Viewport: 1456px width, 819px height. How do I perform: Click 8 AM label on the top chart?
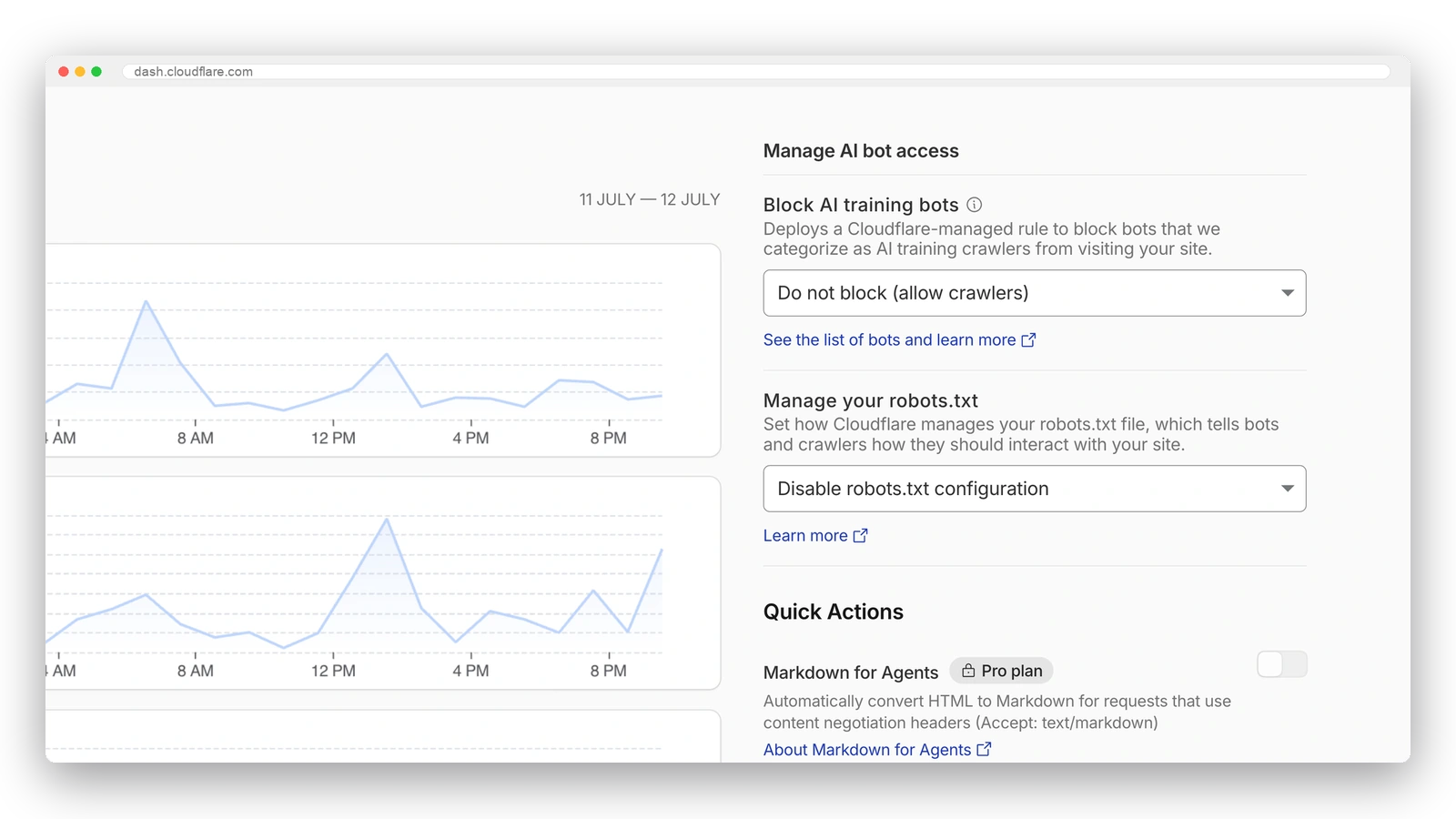coord(195,438)
